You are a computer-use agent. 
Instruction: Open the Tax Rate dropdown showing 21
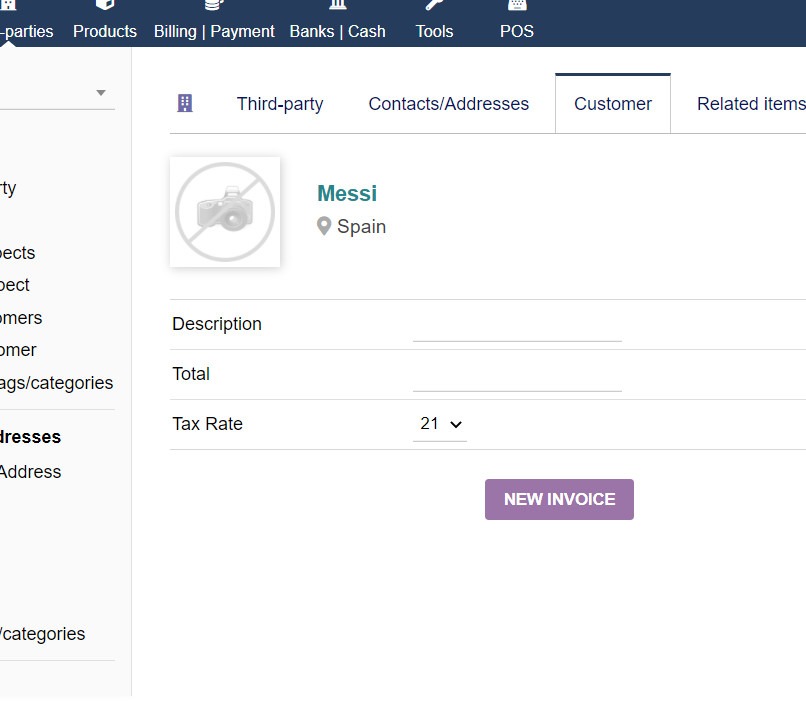point(440,424)
